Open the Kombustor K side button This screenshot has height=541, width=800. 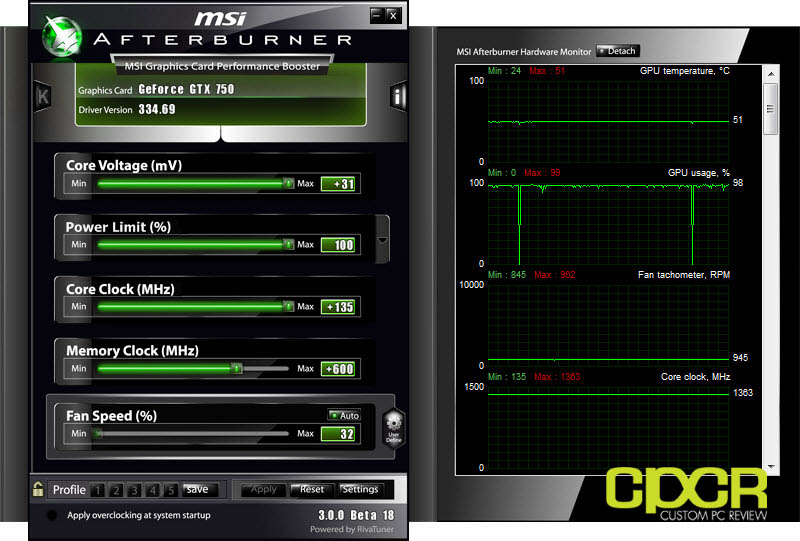(42, 96)
